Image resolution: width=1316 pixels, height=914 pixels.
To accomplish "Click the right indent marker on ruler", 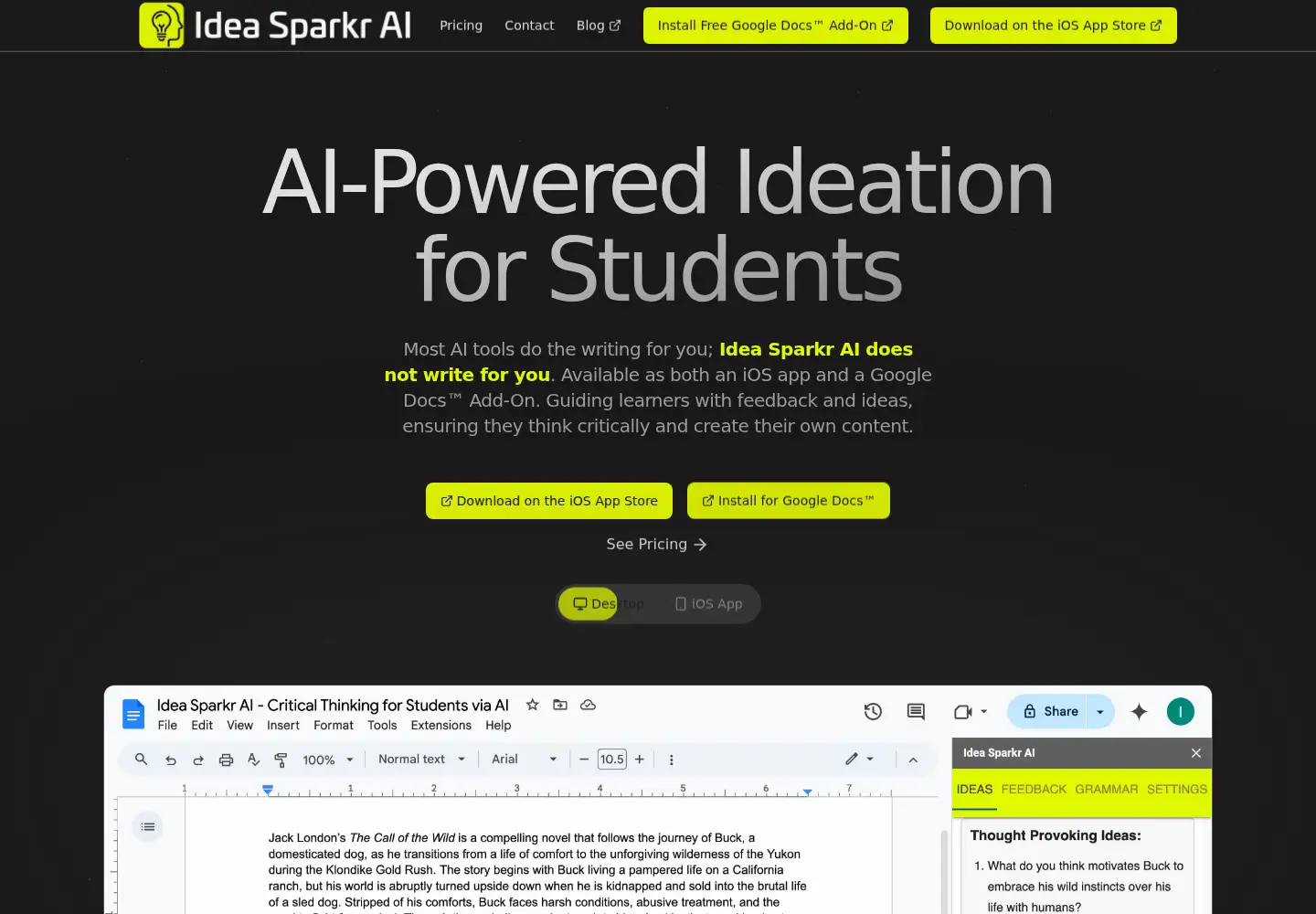I will [x=807, y=792].
